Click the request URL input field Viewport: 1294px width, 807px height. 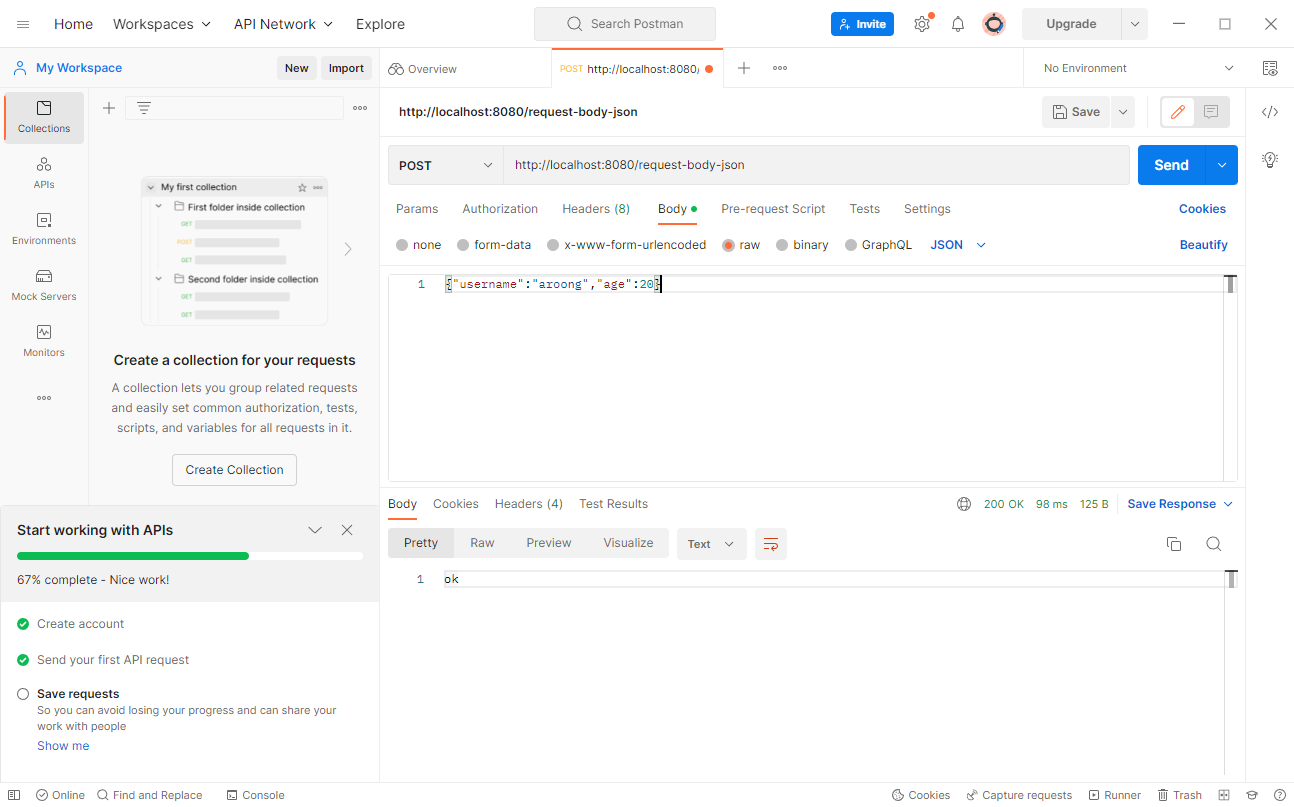click(x=816, y=165)
